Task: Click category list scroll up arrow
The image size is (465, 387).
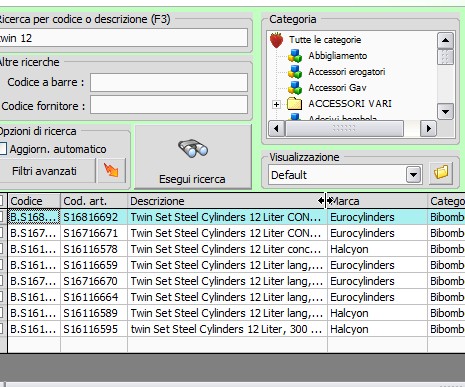Action: tap(445, 40)
